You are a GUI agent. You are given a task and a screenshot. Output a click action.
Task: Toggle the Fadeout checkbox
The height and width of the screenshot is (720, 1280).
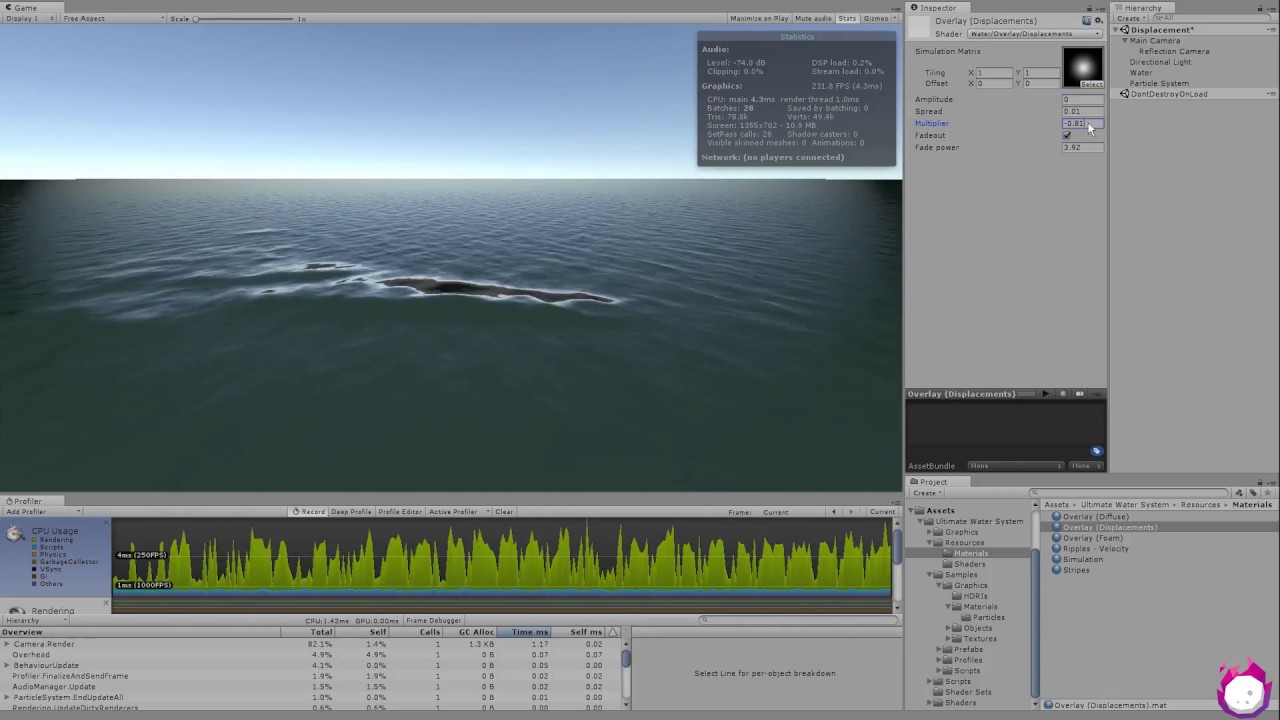click(1067, 135)
